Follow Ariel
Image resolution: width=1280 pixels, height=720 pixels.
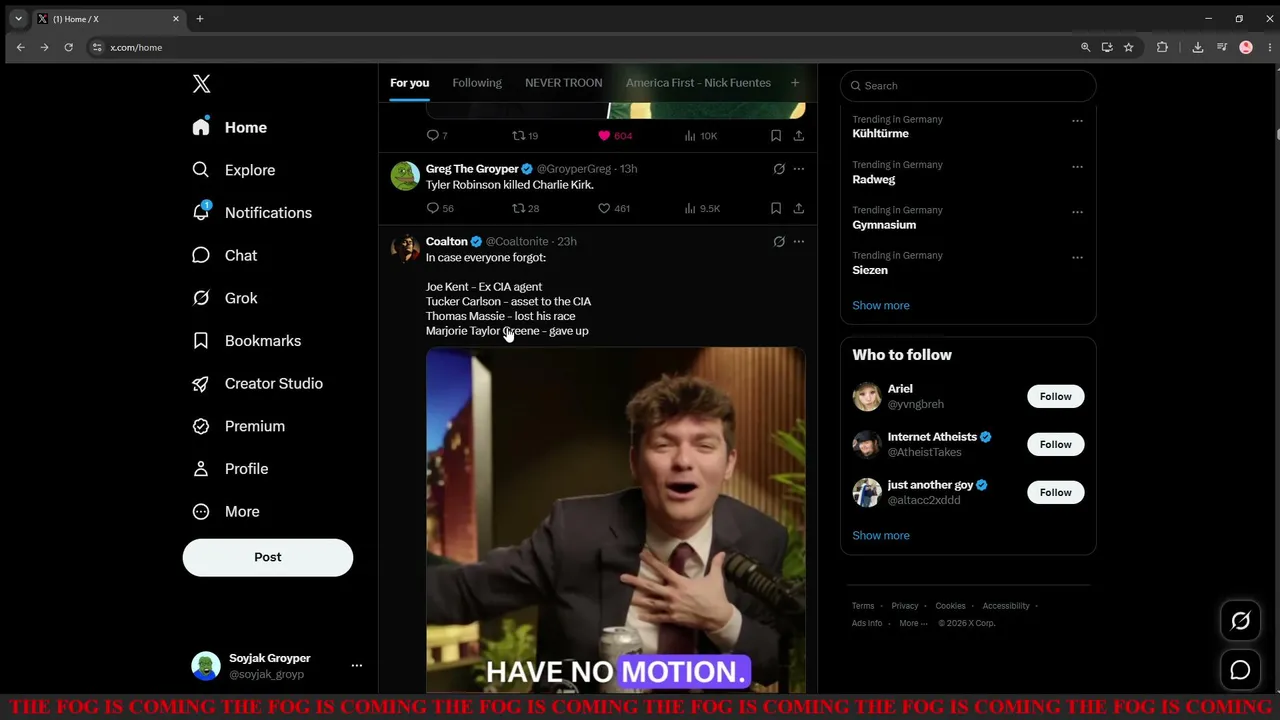(1055, 396)
